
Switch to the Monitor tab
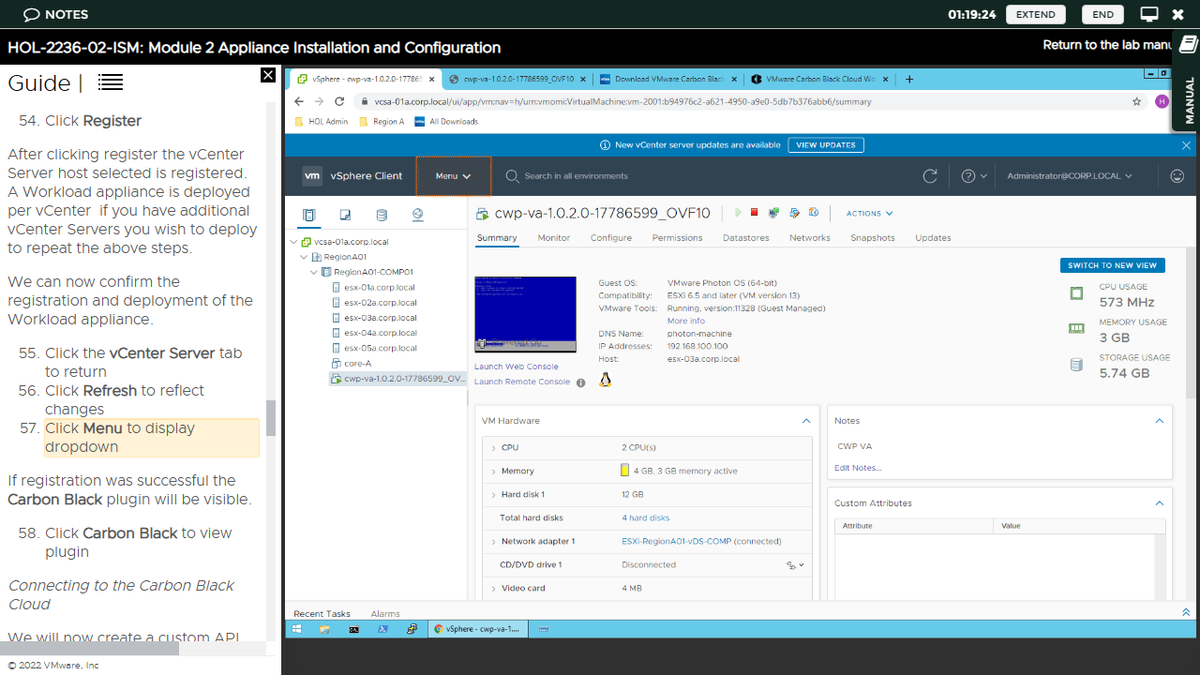(553, 238)
